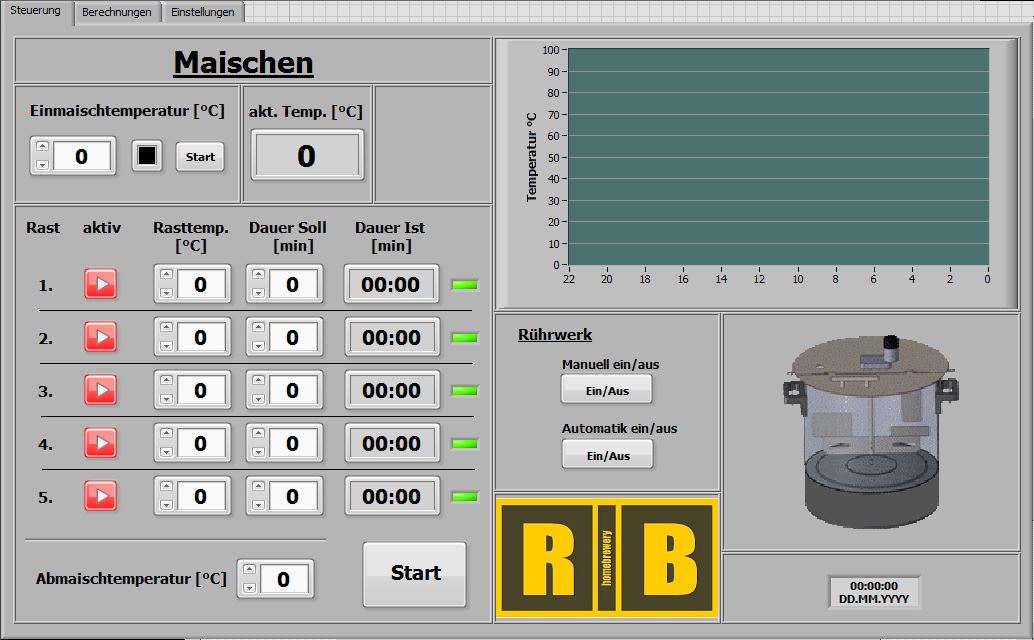Click the Dauer Soll field for Rast 2
Image resolution: width=1034 pixels, height=640 pixels.
pos(292,337)
